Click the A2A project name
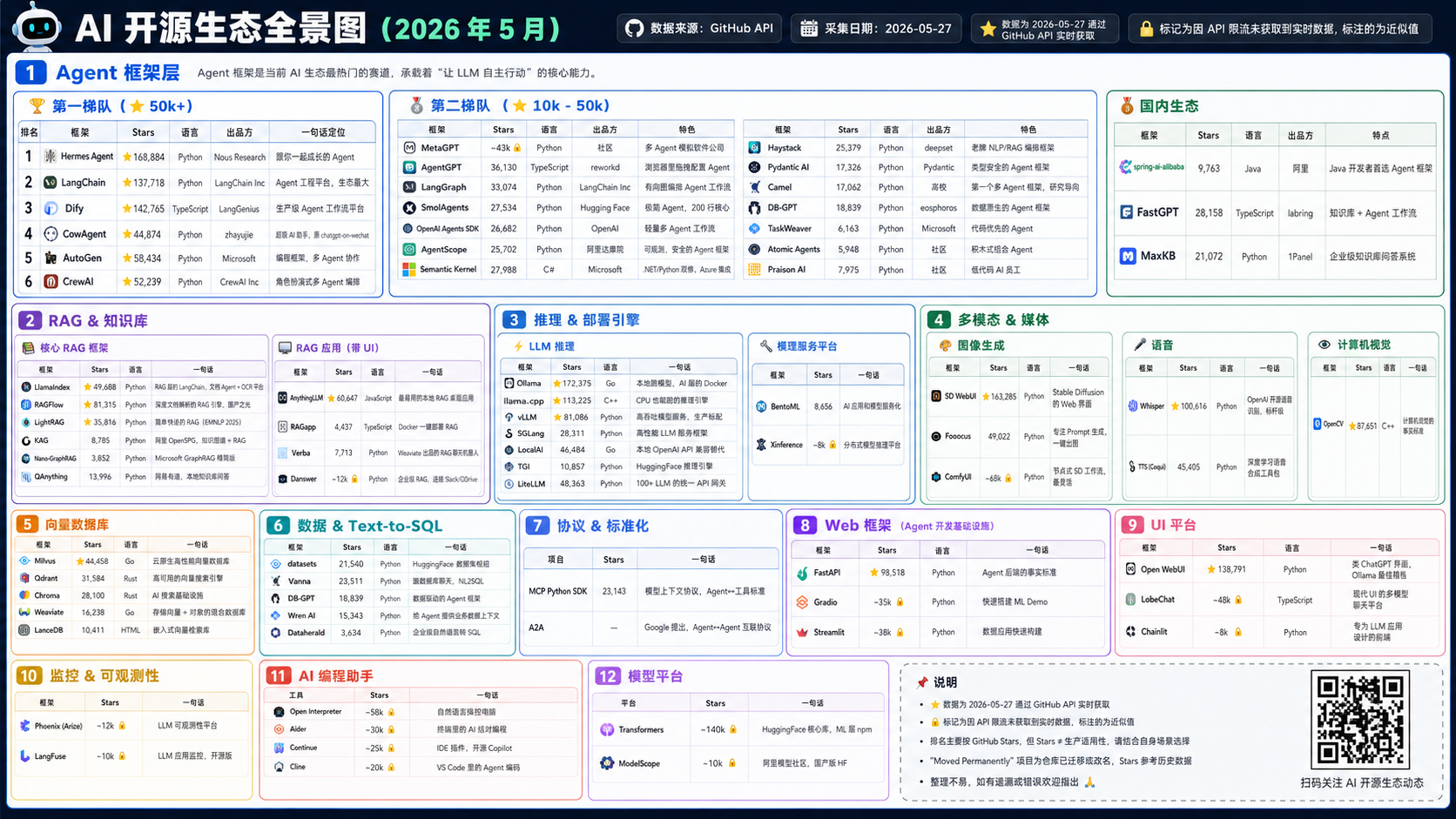Image resolution: width=1456 pixels, height=819 pixels. coord(536,628)
